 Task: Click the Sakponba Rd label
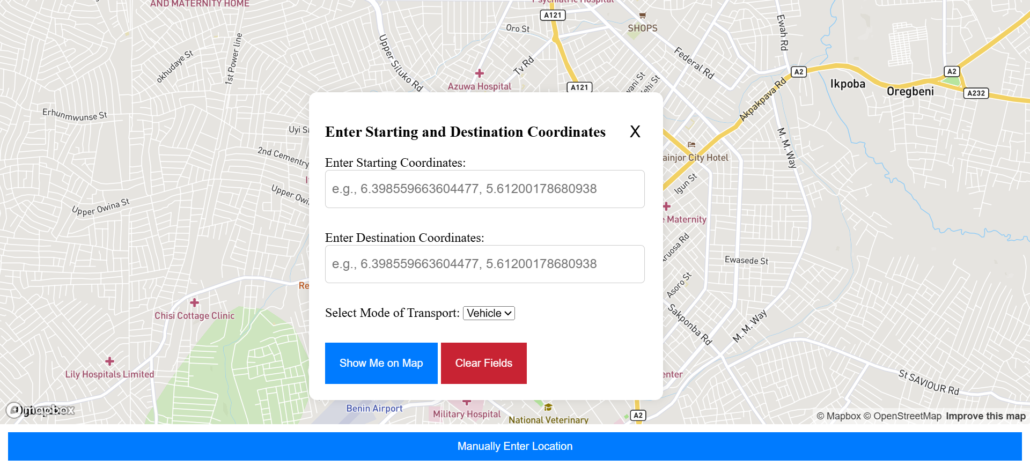[x=689, y=324]
